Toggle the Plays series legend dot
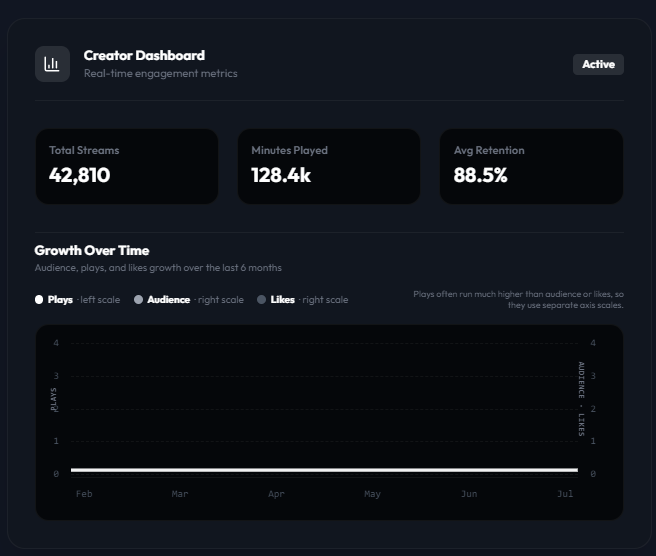Screen dimensions: 656x556 pos(39,300)
